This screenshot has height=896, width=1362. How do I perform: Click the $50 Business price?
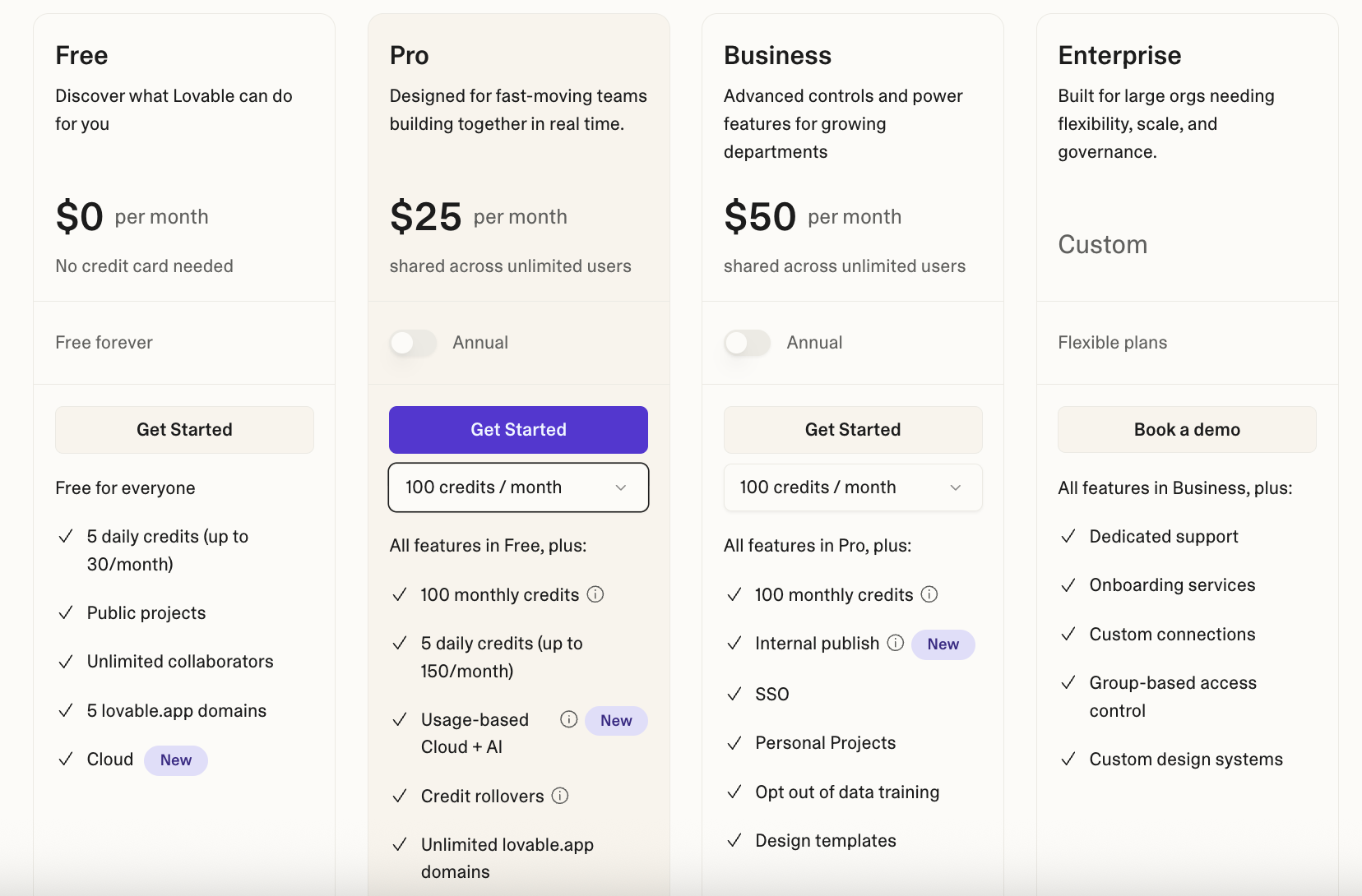(760, 217)
